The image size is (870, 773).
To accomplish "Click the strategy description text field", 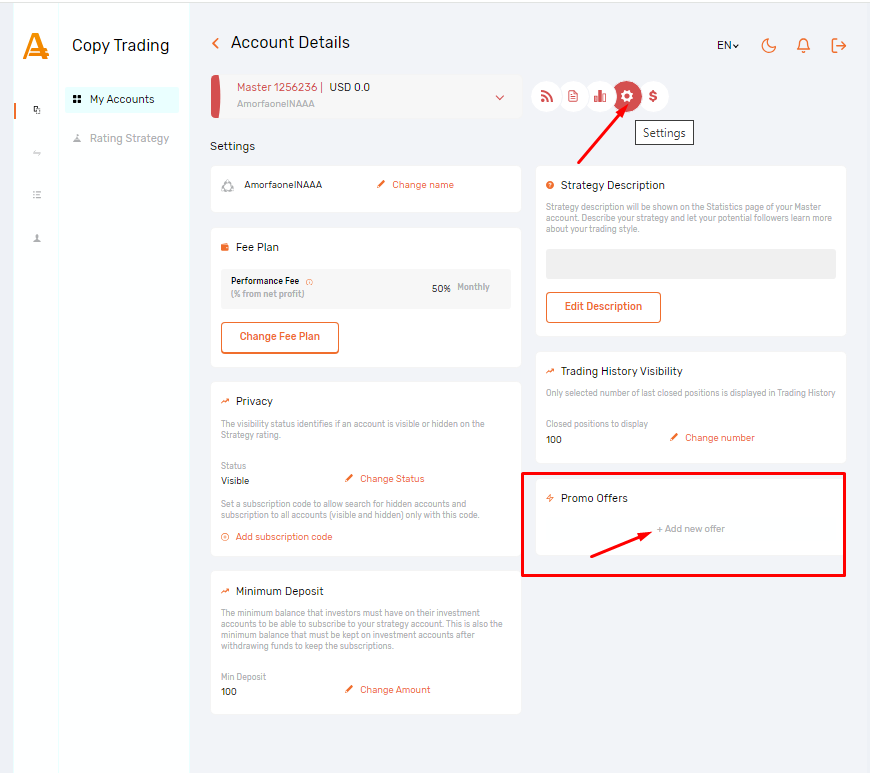I will point(690,264).
